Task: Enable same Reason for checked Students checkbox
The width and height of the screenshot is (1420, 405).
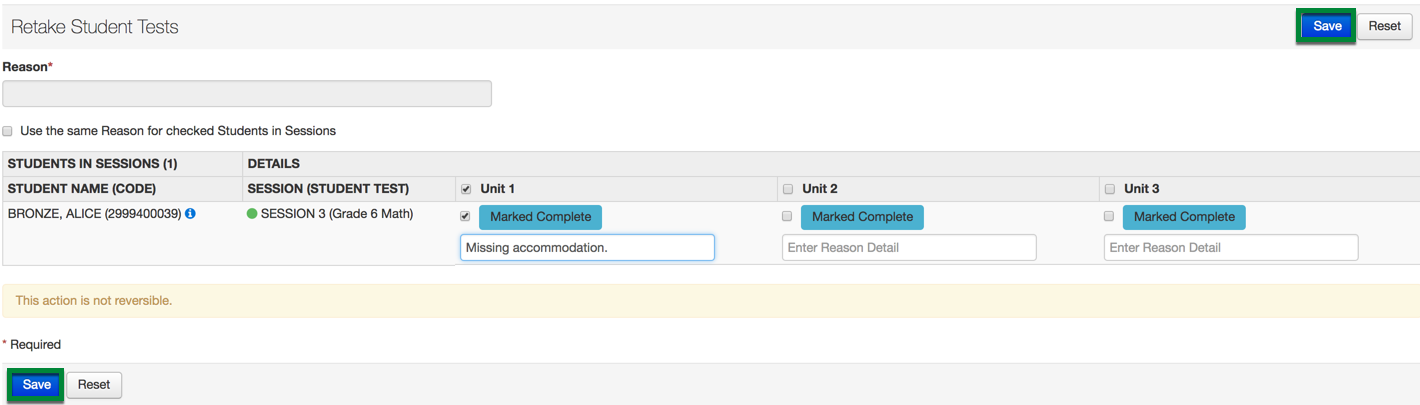Action: (8, 131)
